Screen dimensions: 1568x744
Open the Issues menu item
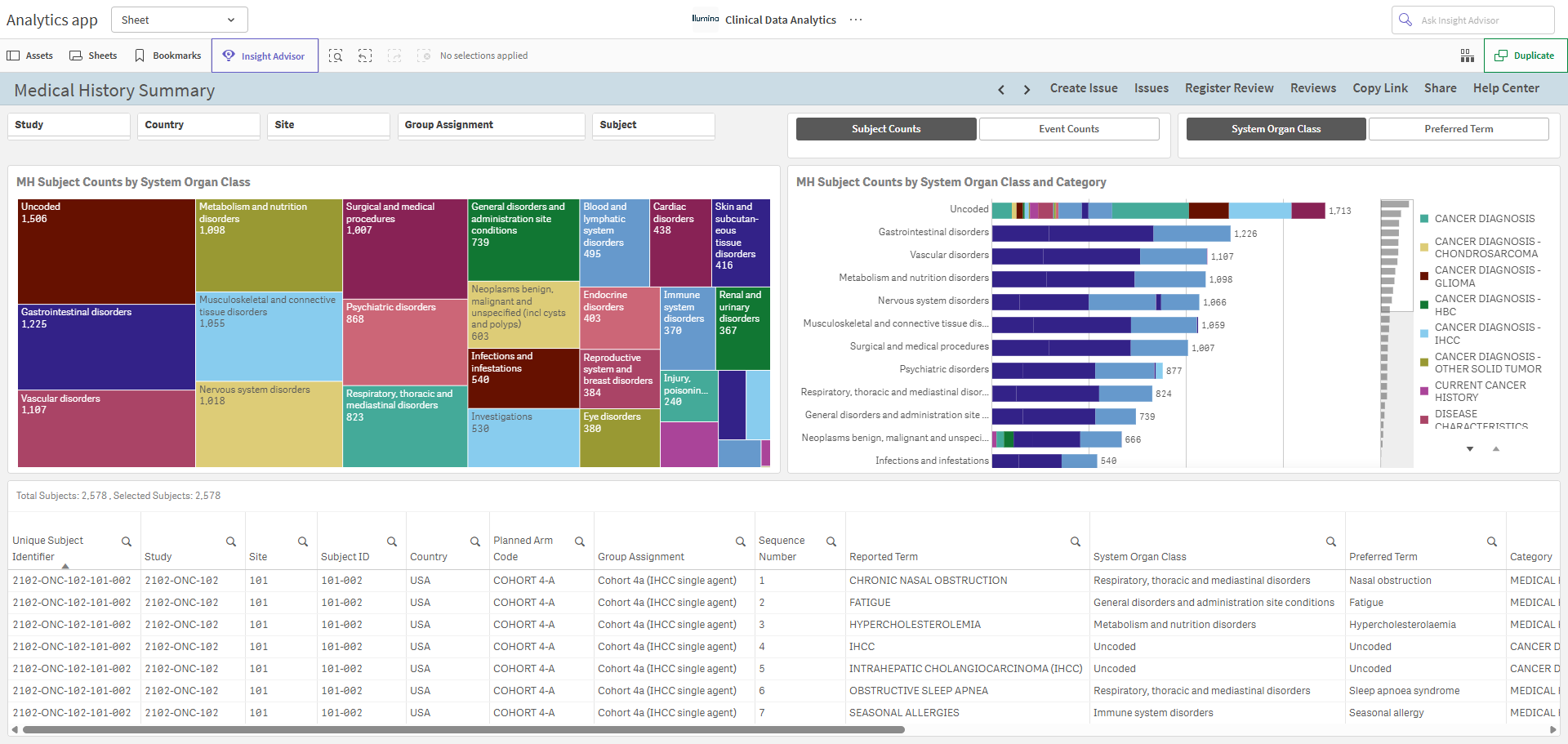point(1151,88)
